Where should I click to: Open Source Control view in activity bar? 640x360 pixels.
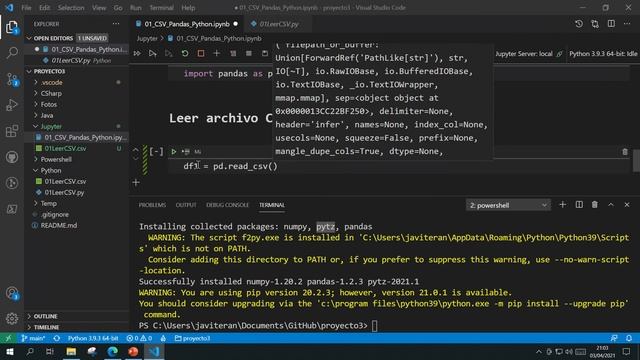[12, 79]
